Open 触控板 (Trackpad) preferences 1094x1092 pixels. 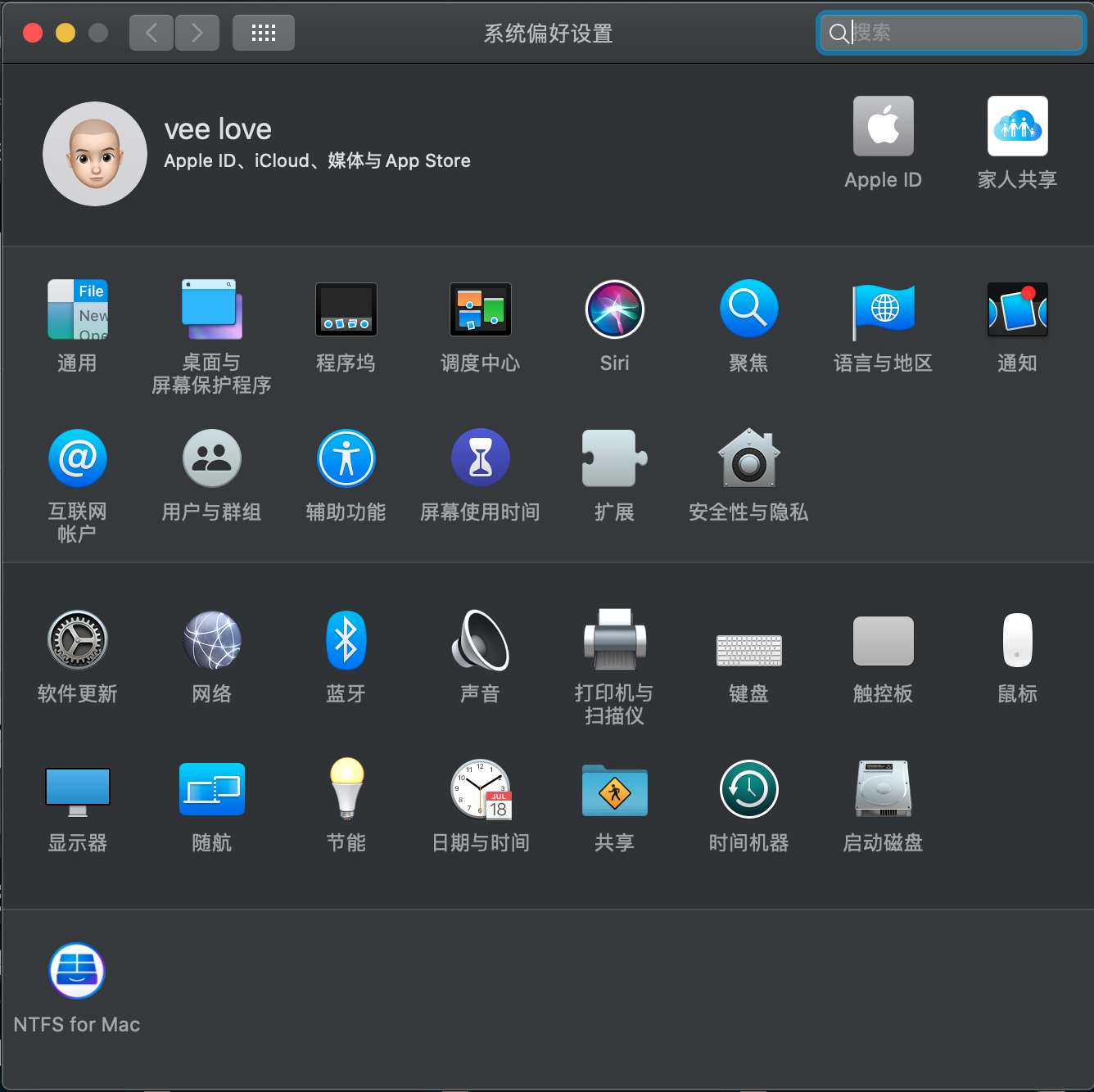point(884,641)
